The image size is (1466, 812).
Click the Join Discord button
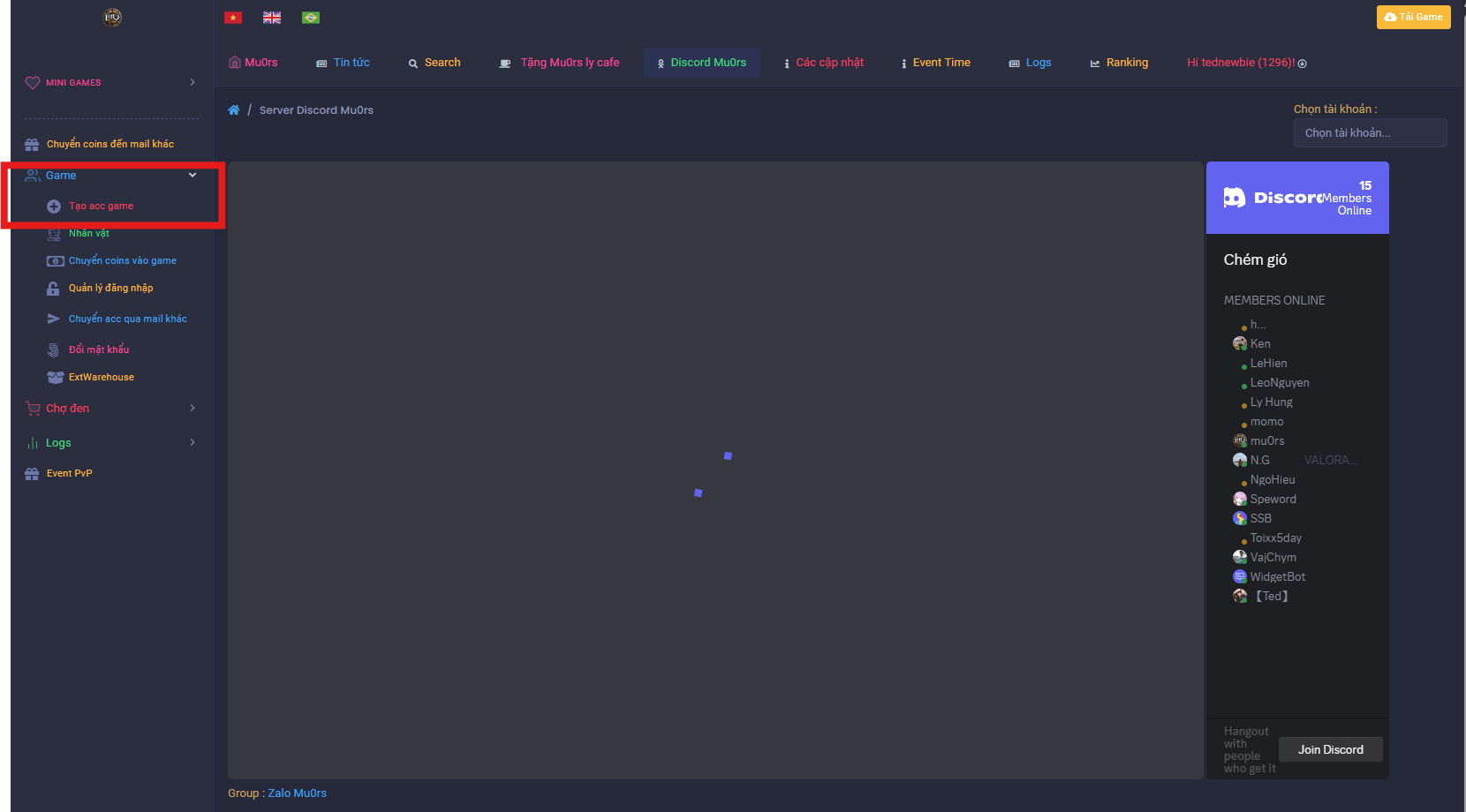1330,748
